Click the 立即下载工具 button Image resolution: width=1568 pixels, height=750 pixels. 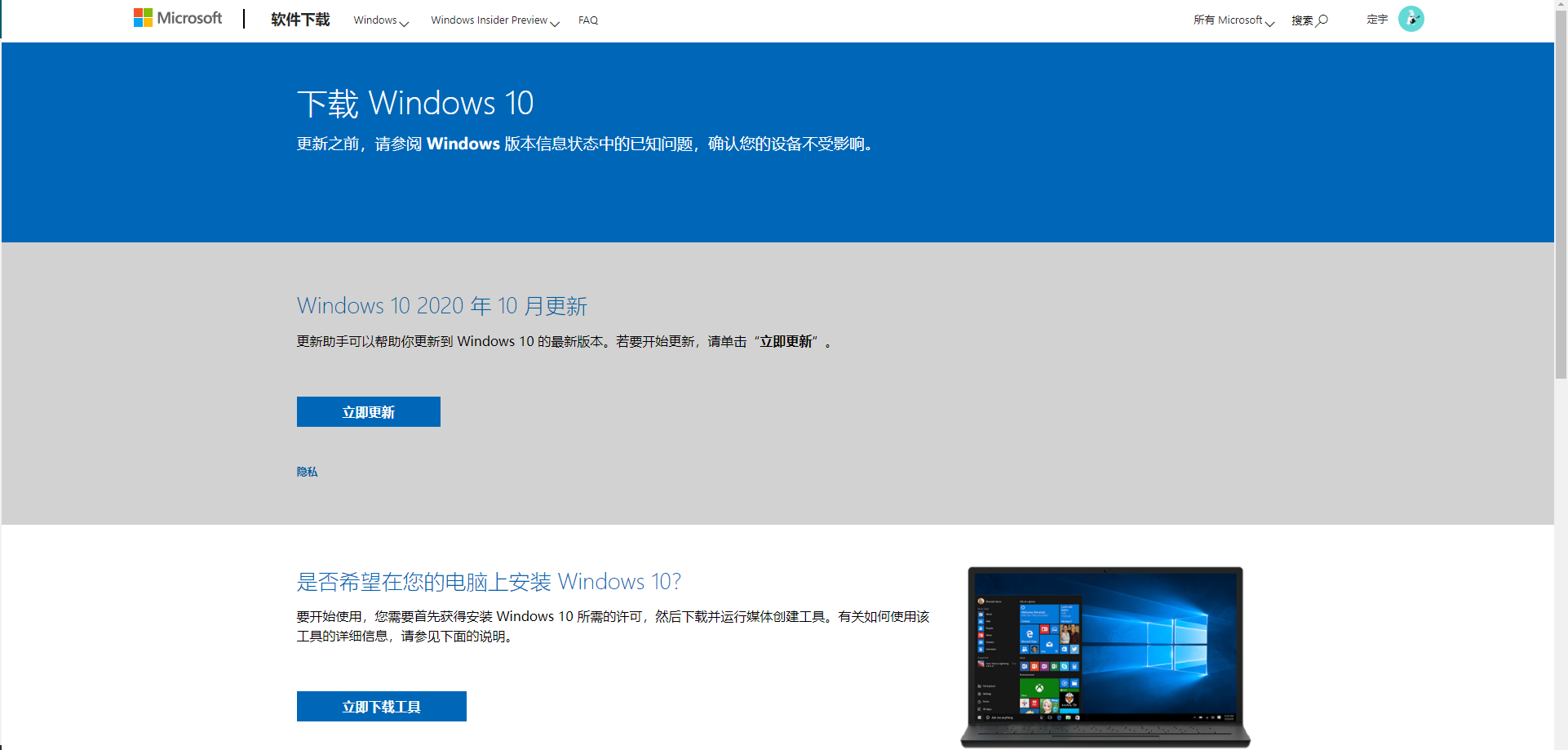click(381, 706)
